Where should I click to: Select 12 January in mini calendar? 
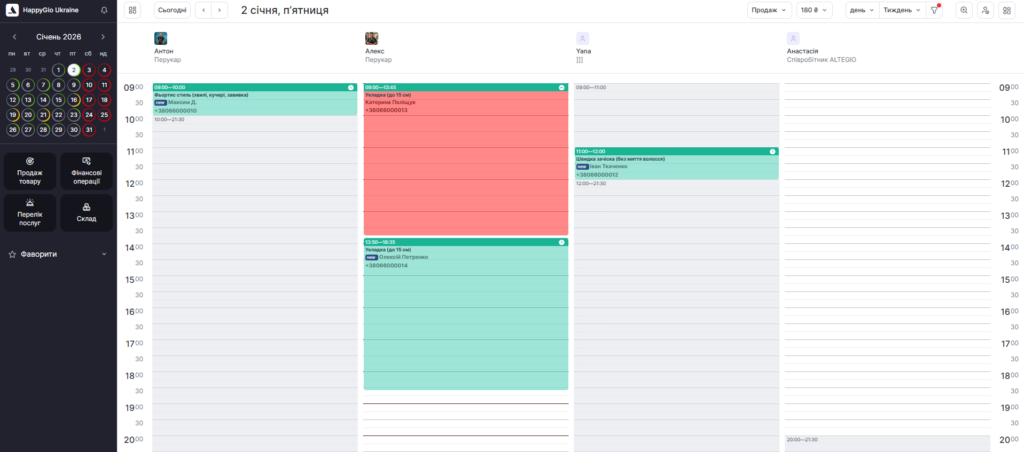click(x=12, y=100)
